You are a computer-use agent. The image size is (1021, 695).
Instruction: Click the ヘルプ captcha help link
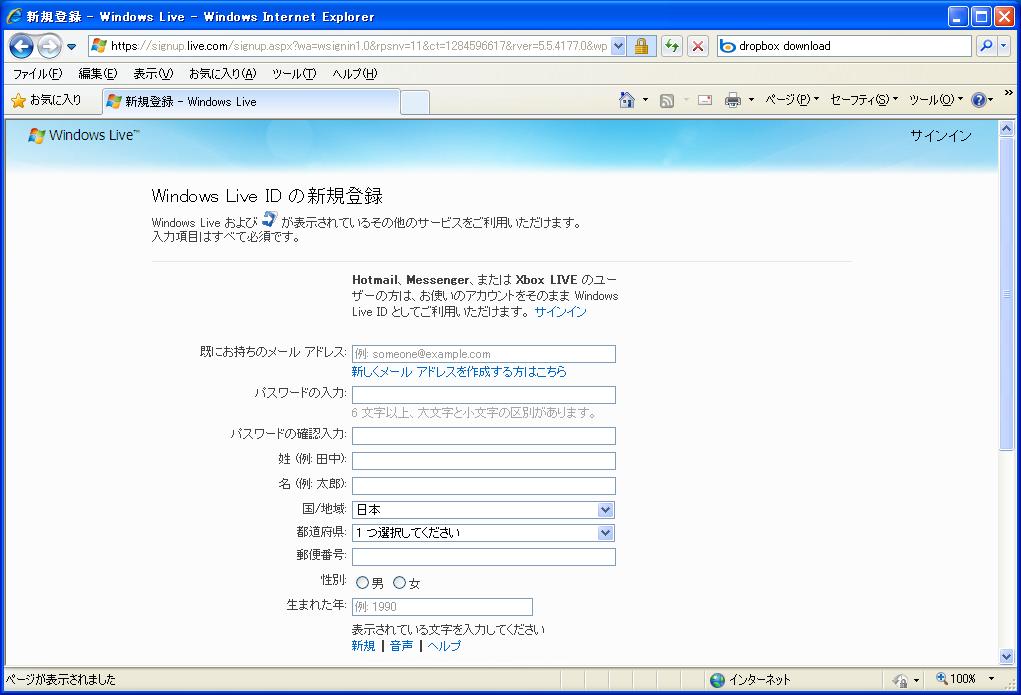coord(444,645)
